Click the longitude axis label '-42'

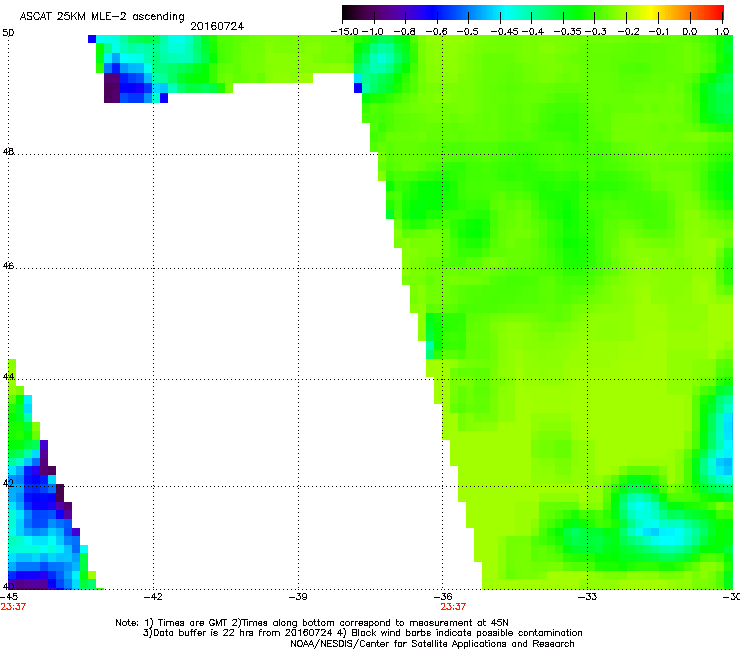click(x=153, y=597)
